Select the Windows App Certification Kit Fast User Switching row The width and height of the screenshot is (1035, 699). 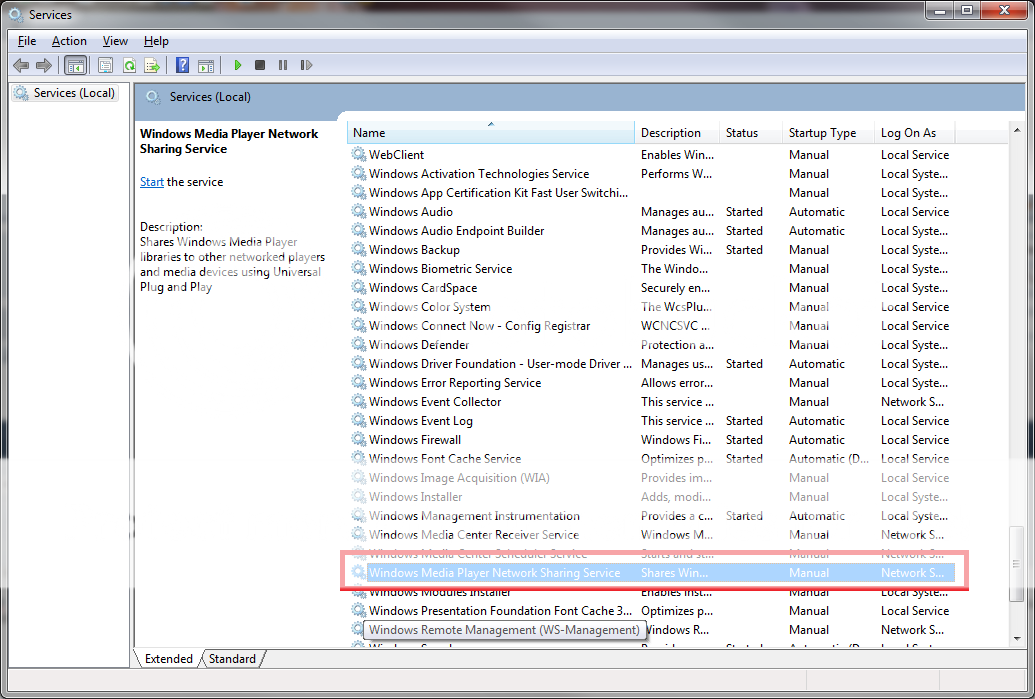point(651,193)
